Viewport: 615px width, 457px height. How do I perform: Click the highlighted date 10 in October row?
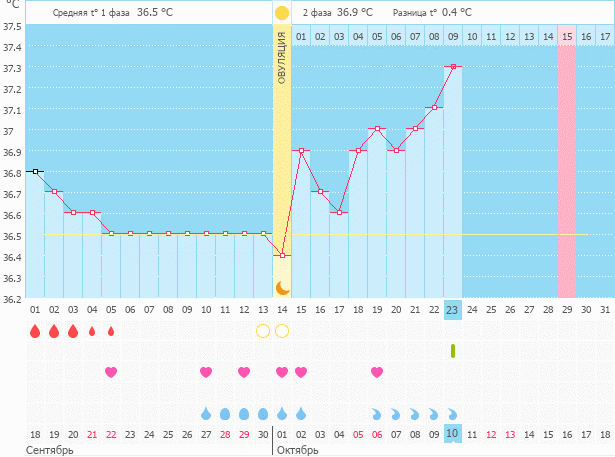453,434
